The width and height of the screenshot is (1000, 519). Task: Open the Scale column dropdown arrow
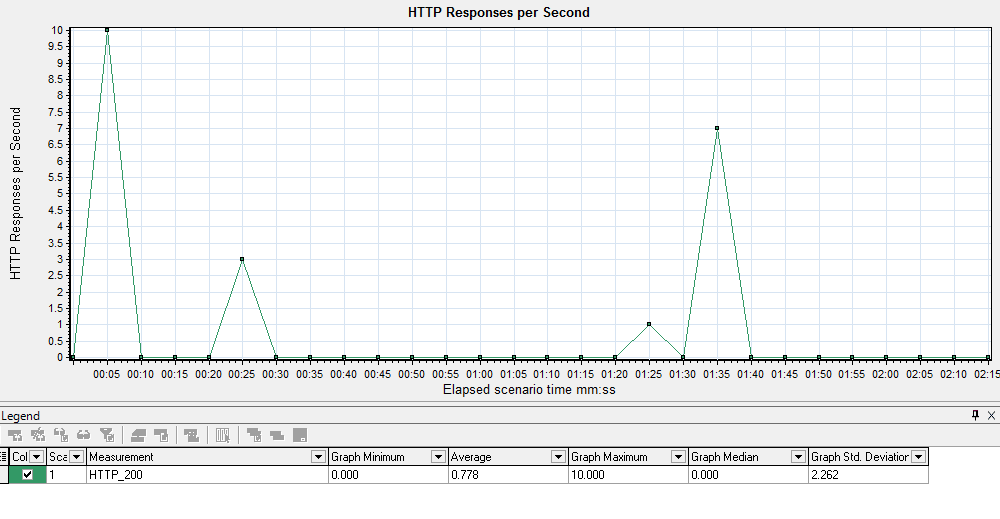click(76, 457)
